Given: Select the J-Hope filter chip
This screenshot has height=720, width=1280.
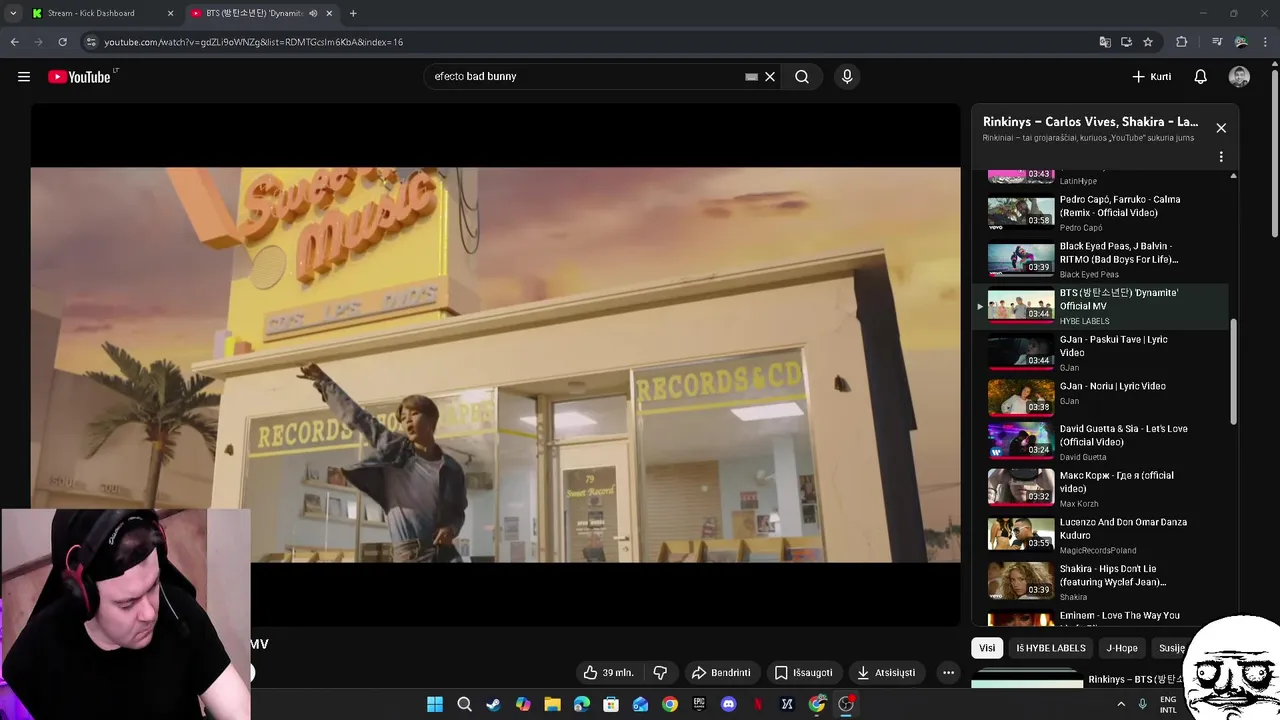Looking at the screenshot, I should coord(1122,648).
